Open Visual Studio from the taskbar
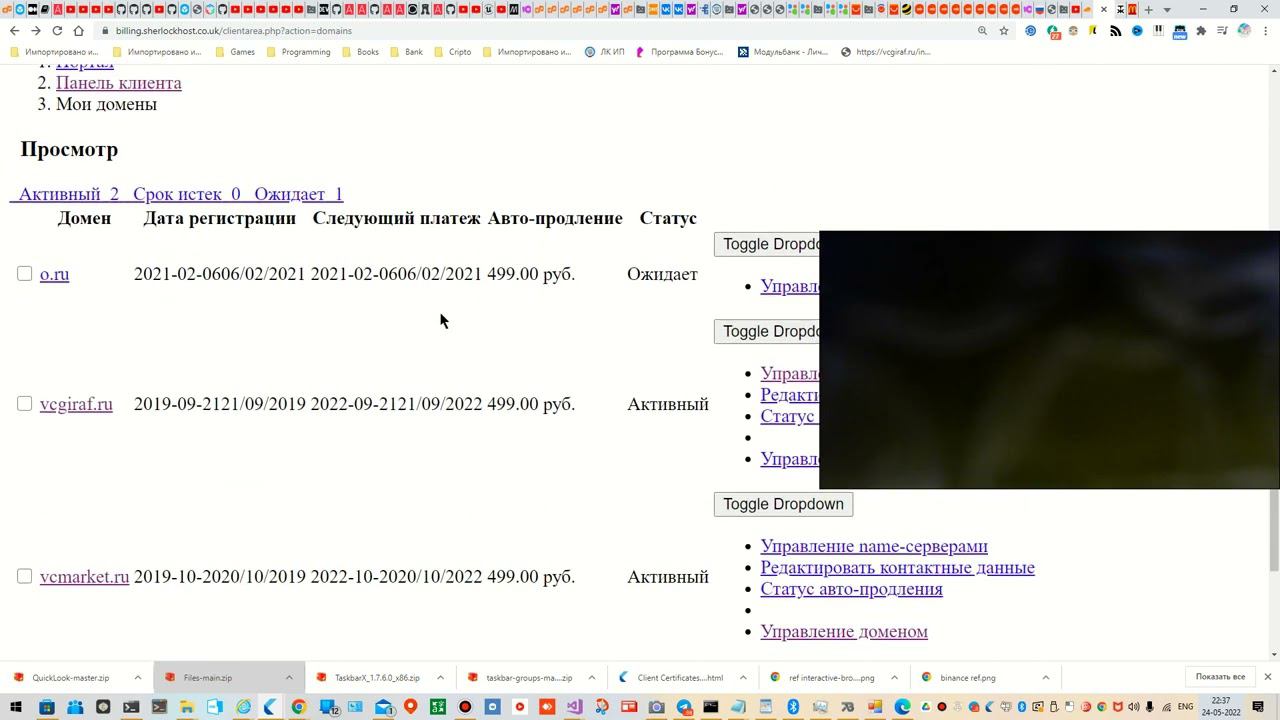Image resolution: width=1280 pixels, height=720 pixels. pyautogui.click(x=574, y=707)
